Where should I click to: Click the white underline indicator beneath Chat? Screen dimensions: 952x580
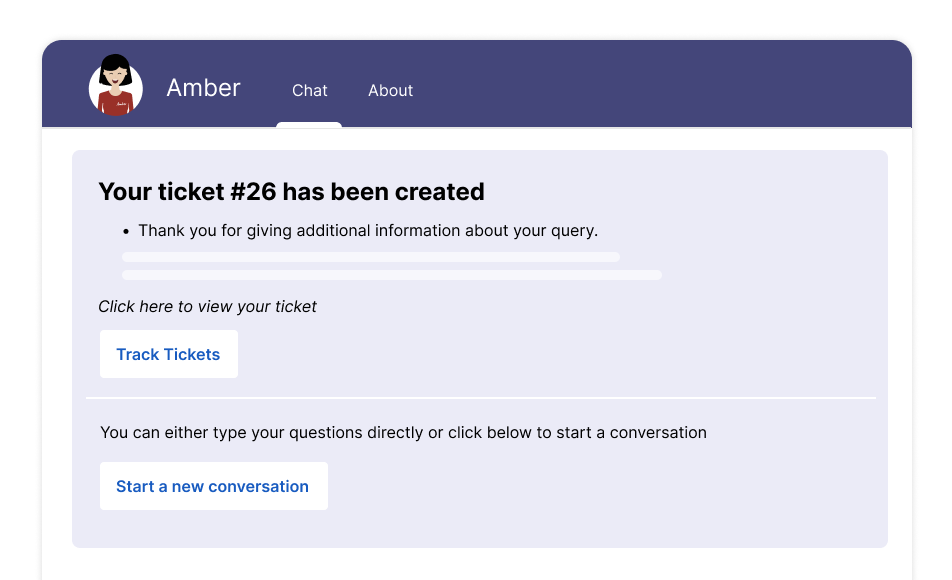tap(309, 125)
